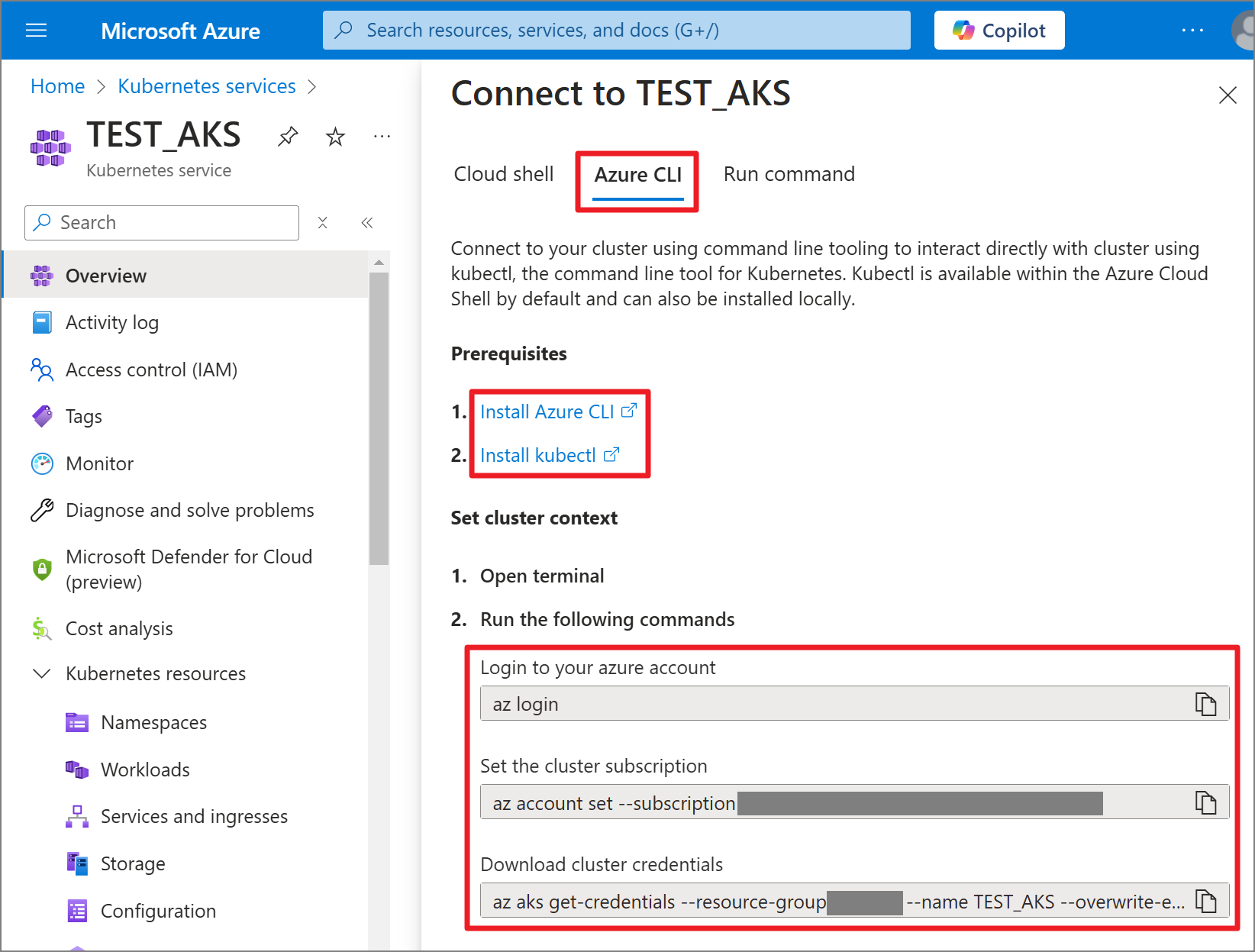The image size is (1255, 952).
Task: Clear the sidebar search with X
Action: pos(323,223)
